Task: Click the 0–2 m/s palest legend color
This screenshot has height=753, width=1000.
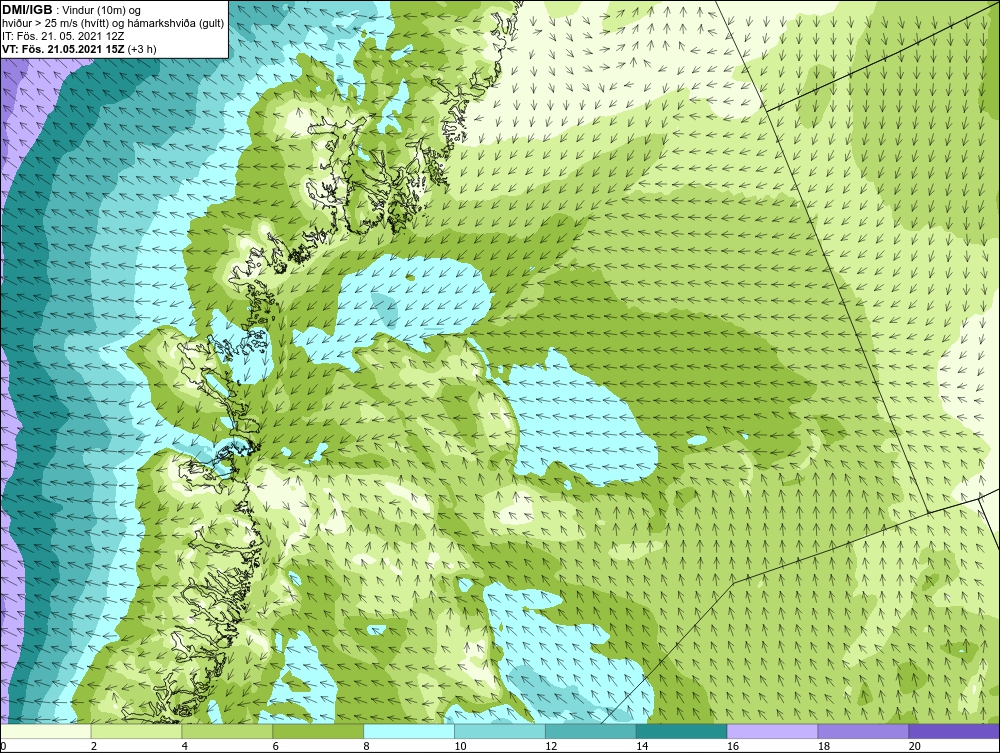Action: tap(46, 731)
